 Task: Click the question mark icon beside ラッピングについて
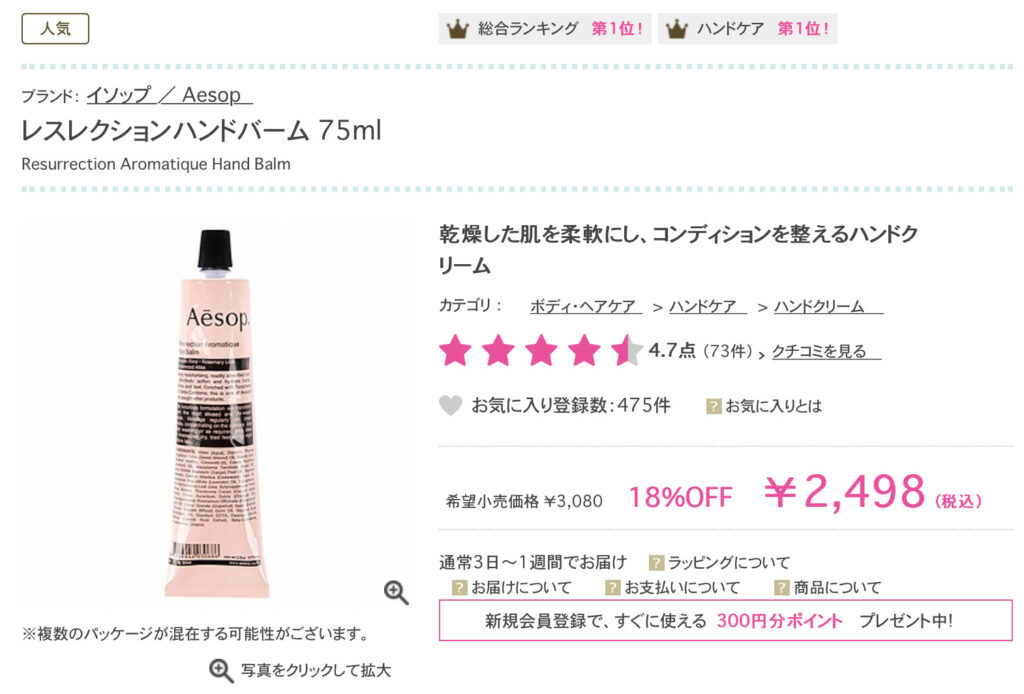[656, 562]
